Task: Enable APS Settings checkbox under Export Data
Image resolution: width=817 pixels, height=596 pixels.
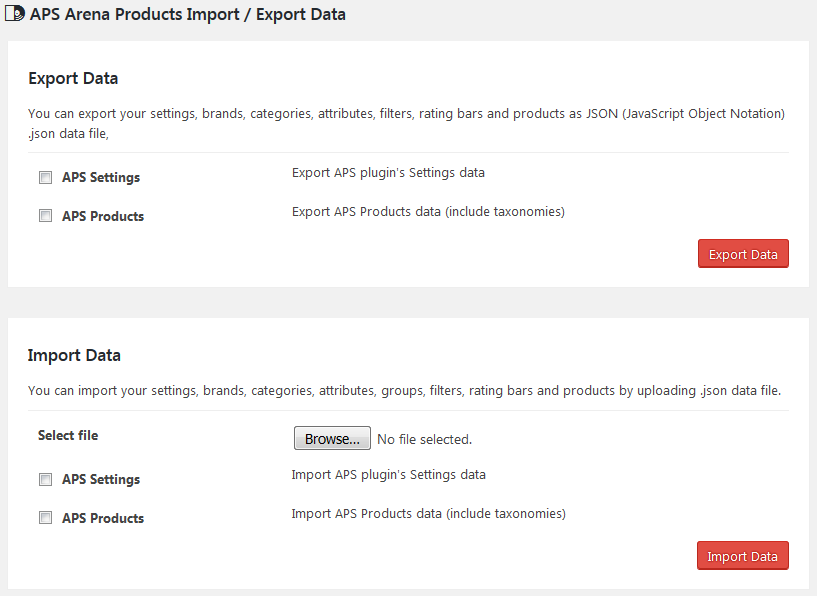Action: [45, 178]
